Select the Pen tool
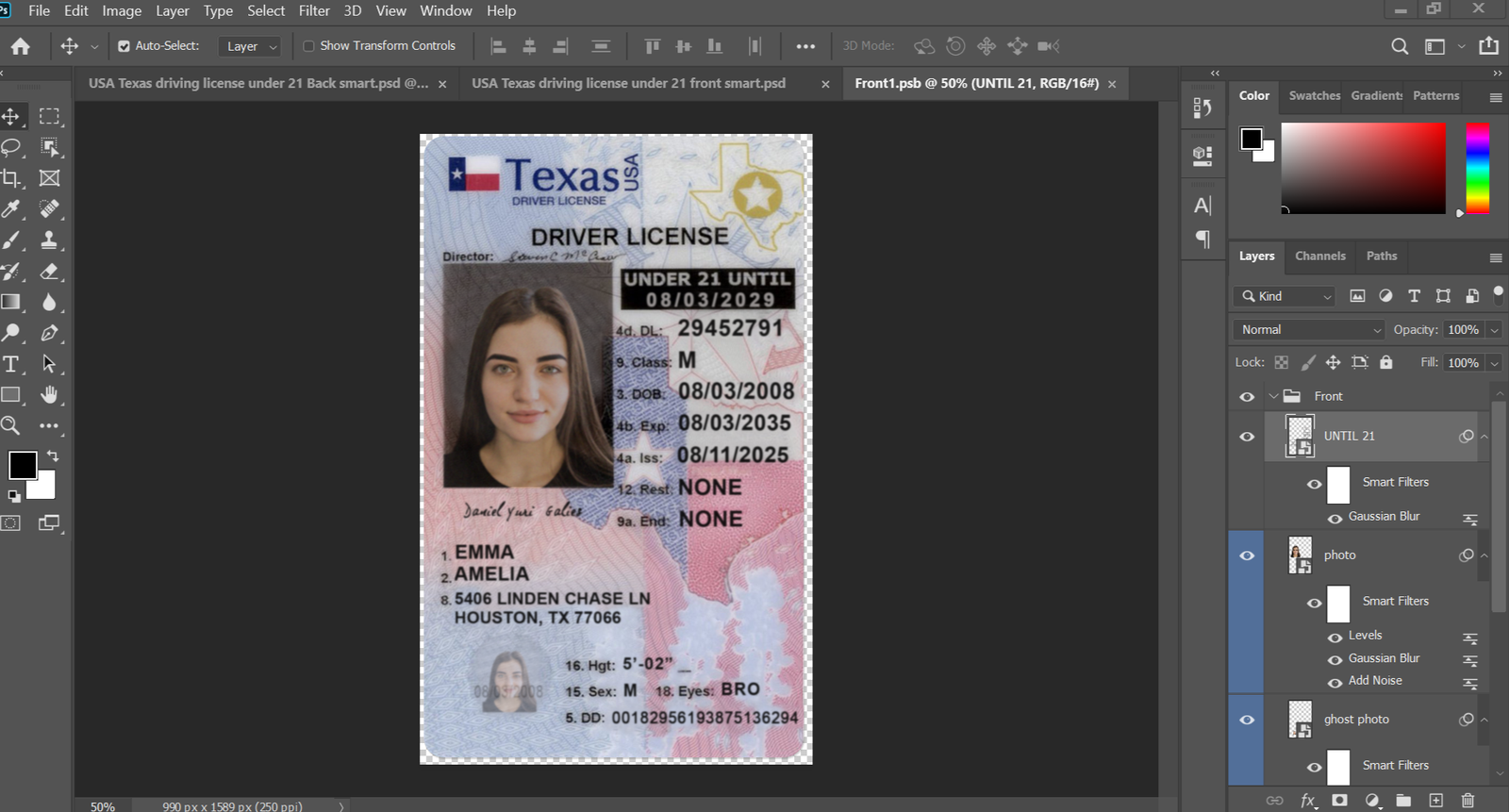This screenshot has height=812, width=1509. click(x=49, y=333)
